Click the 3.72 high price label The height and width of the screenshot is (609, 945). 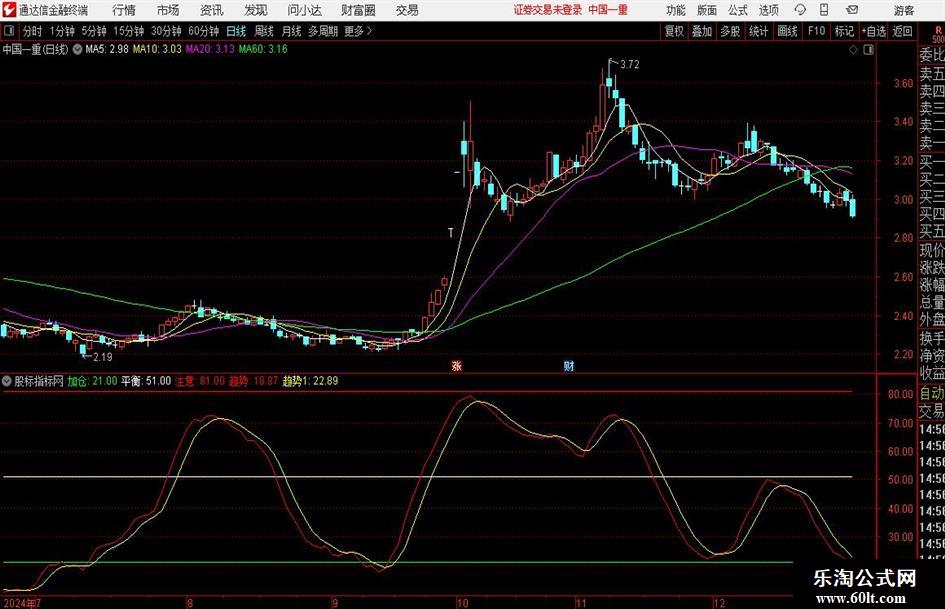pyautogui.click(x=629, y=65)
